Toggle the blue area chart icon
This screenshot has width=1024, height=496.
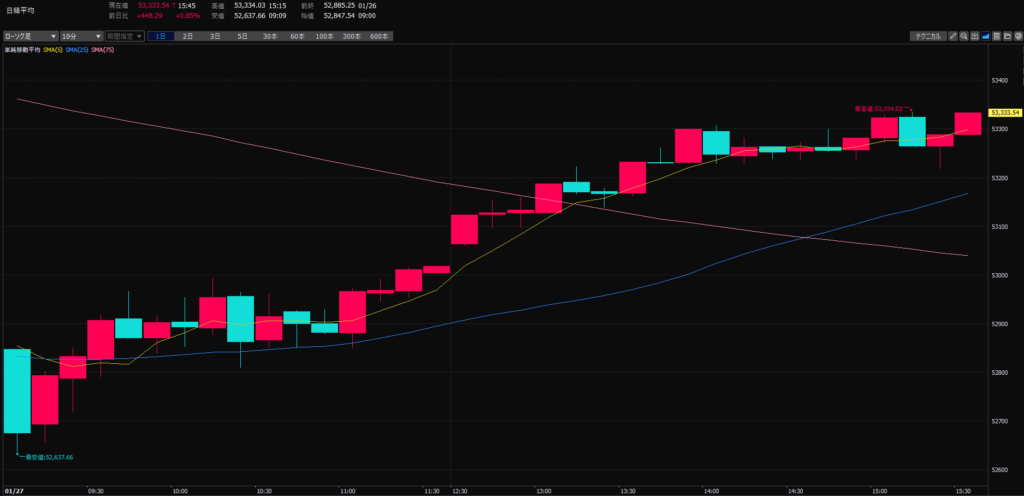986,36
